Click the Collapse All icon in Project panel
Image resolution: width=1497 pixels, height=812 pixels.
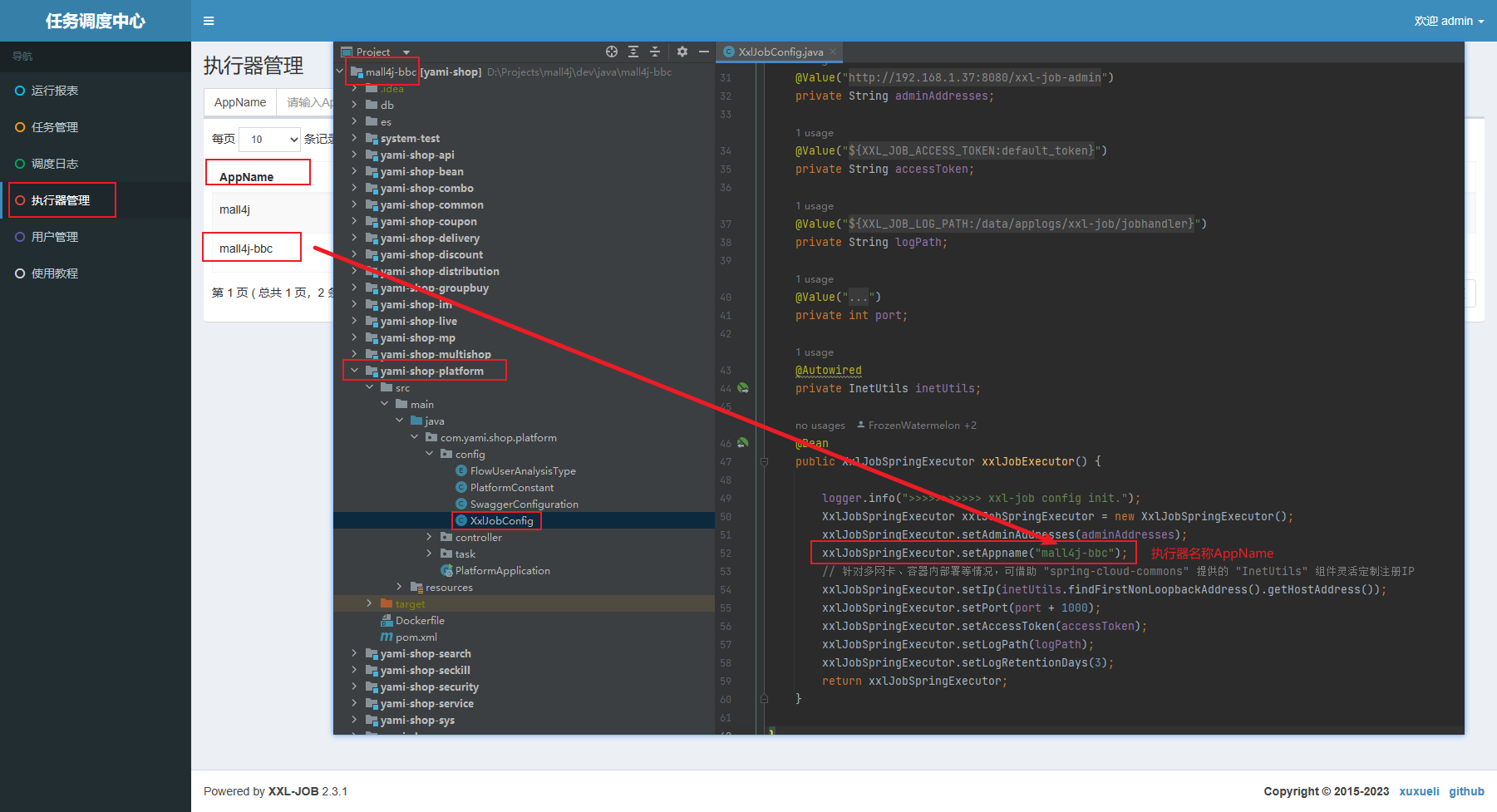(655, 52)
